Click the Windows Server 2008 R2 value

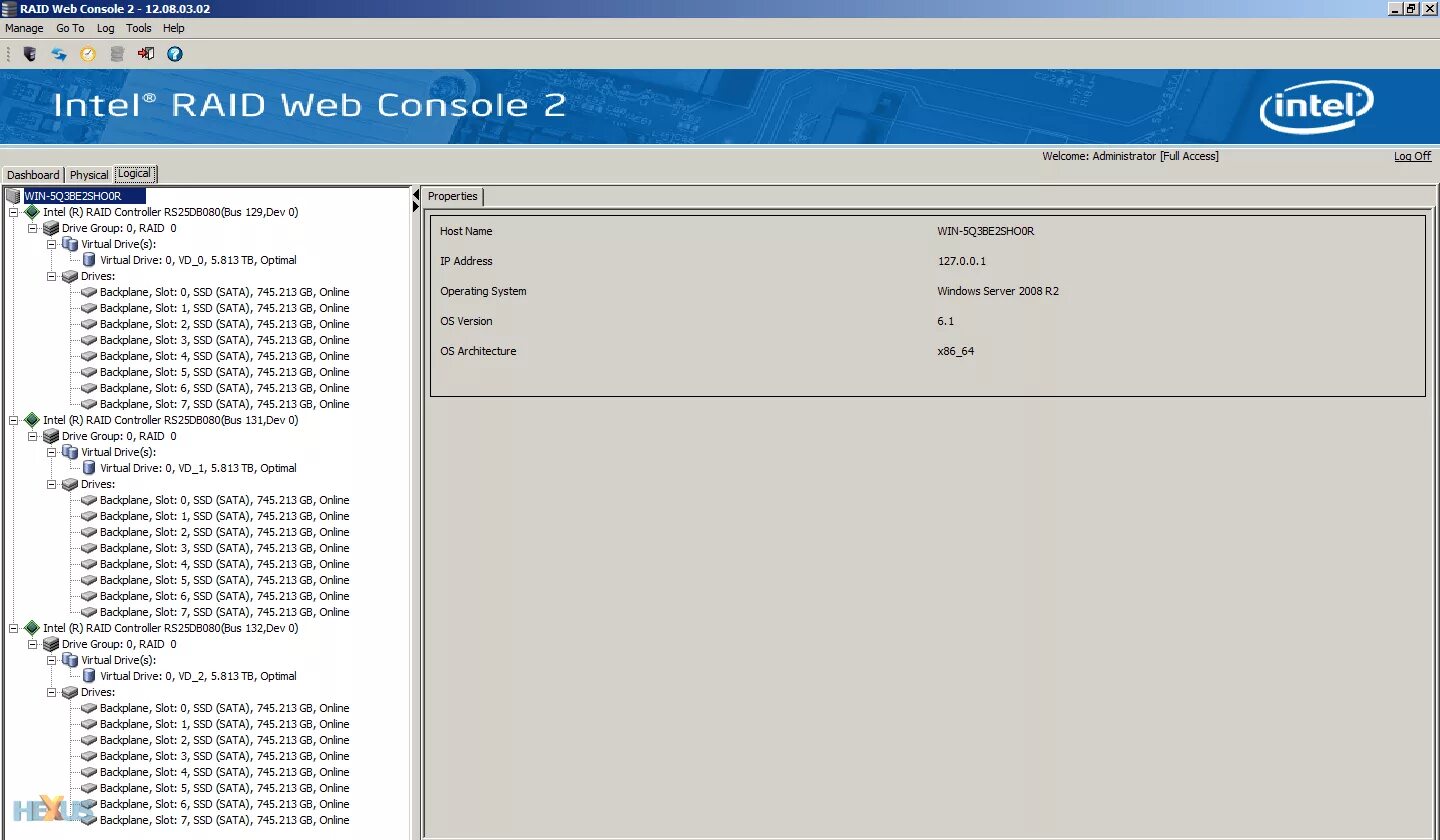998,291
